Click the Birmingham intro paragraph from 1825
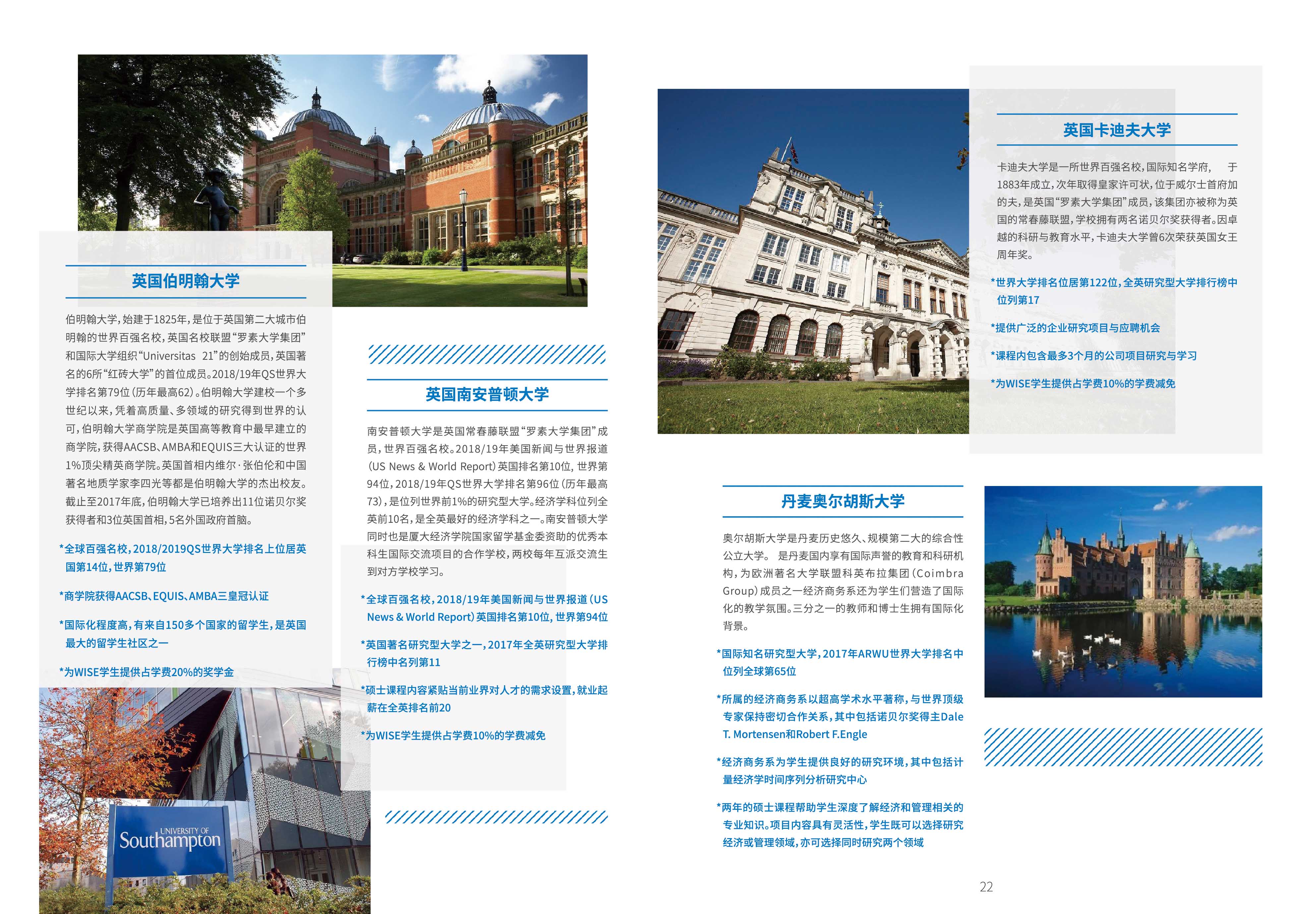Viewport: 1316px width, 914px height. 186,420
